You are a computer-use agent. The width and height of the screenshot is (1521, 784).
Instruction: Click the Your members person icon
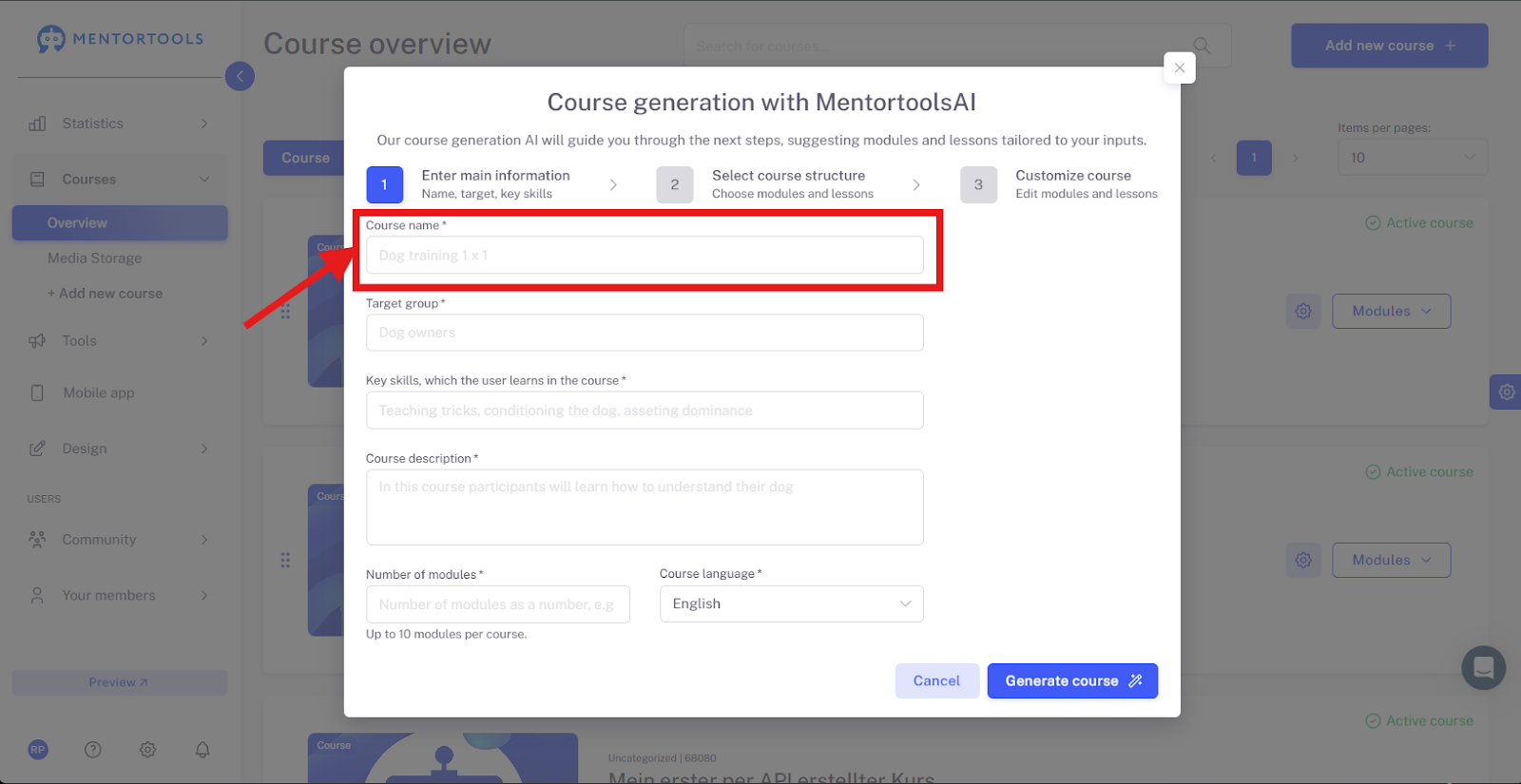tap(37, 596)
